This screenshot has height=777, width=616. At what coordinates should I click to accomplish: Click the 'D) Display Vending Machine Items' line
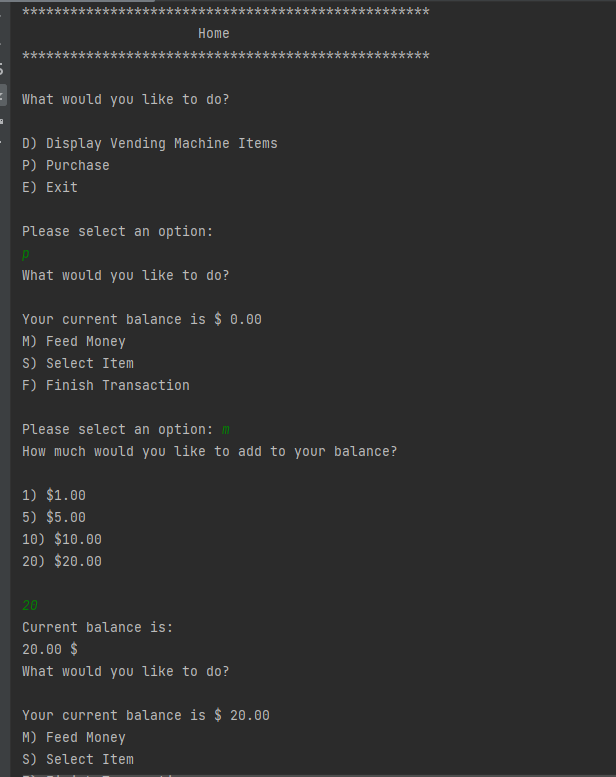(150, 143)
